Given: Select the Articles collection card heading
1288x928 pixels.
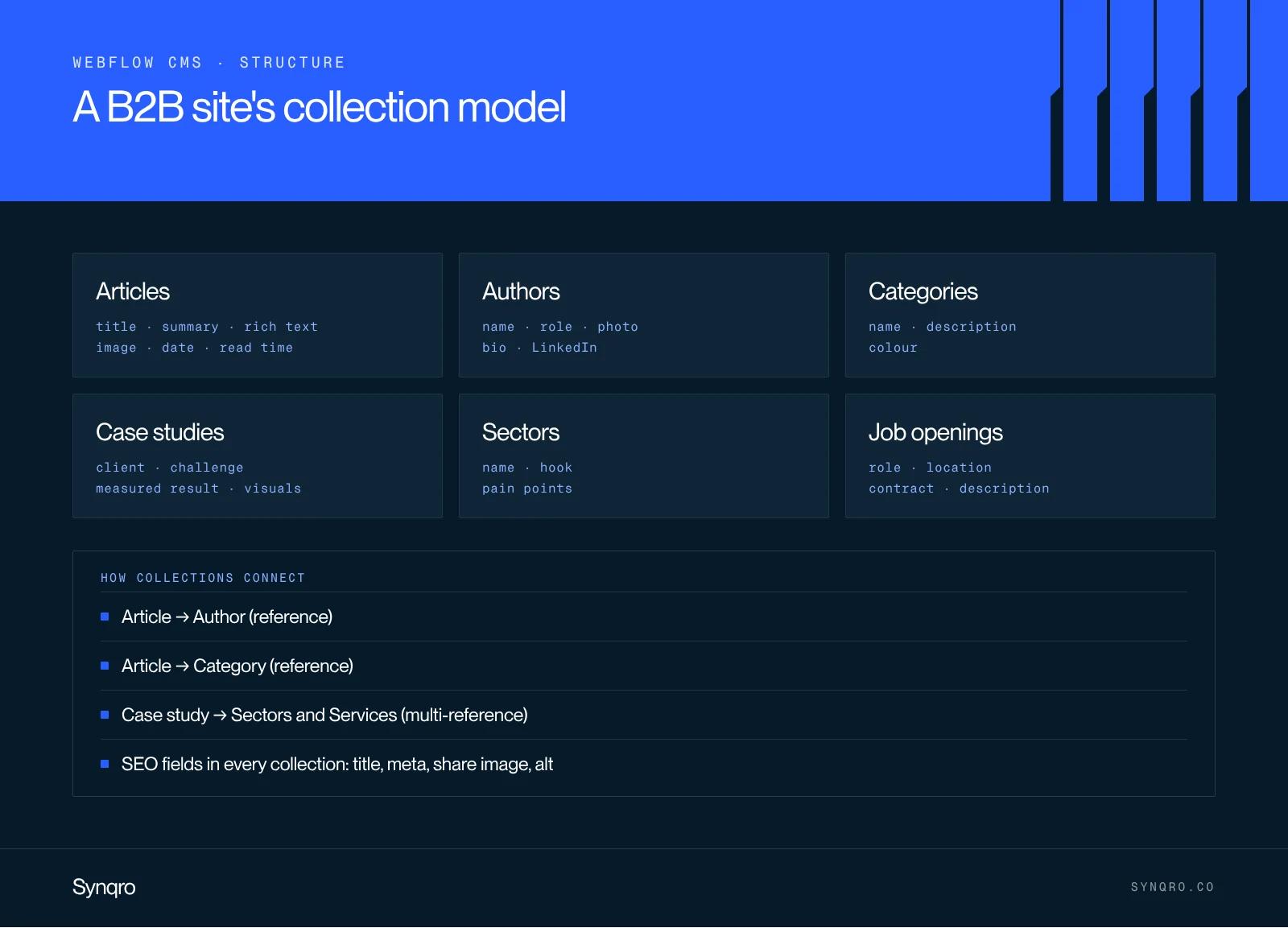Looking at the screenshot, I should pos(133,291).
